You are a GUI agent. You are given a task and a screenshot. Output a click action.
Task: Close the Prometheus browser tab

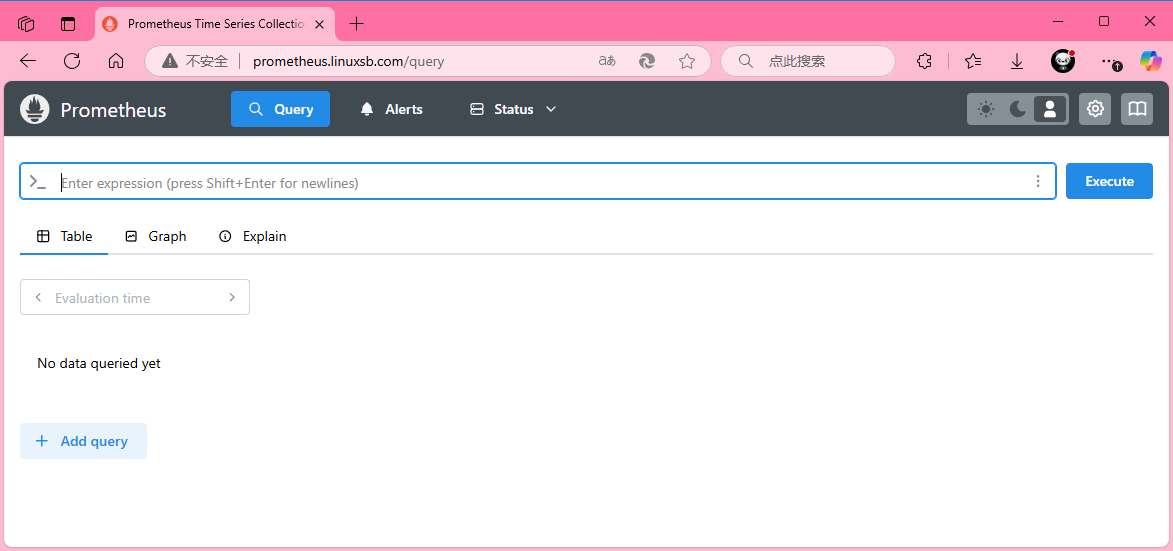pos(319,24)
